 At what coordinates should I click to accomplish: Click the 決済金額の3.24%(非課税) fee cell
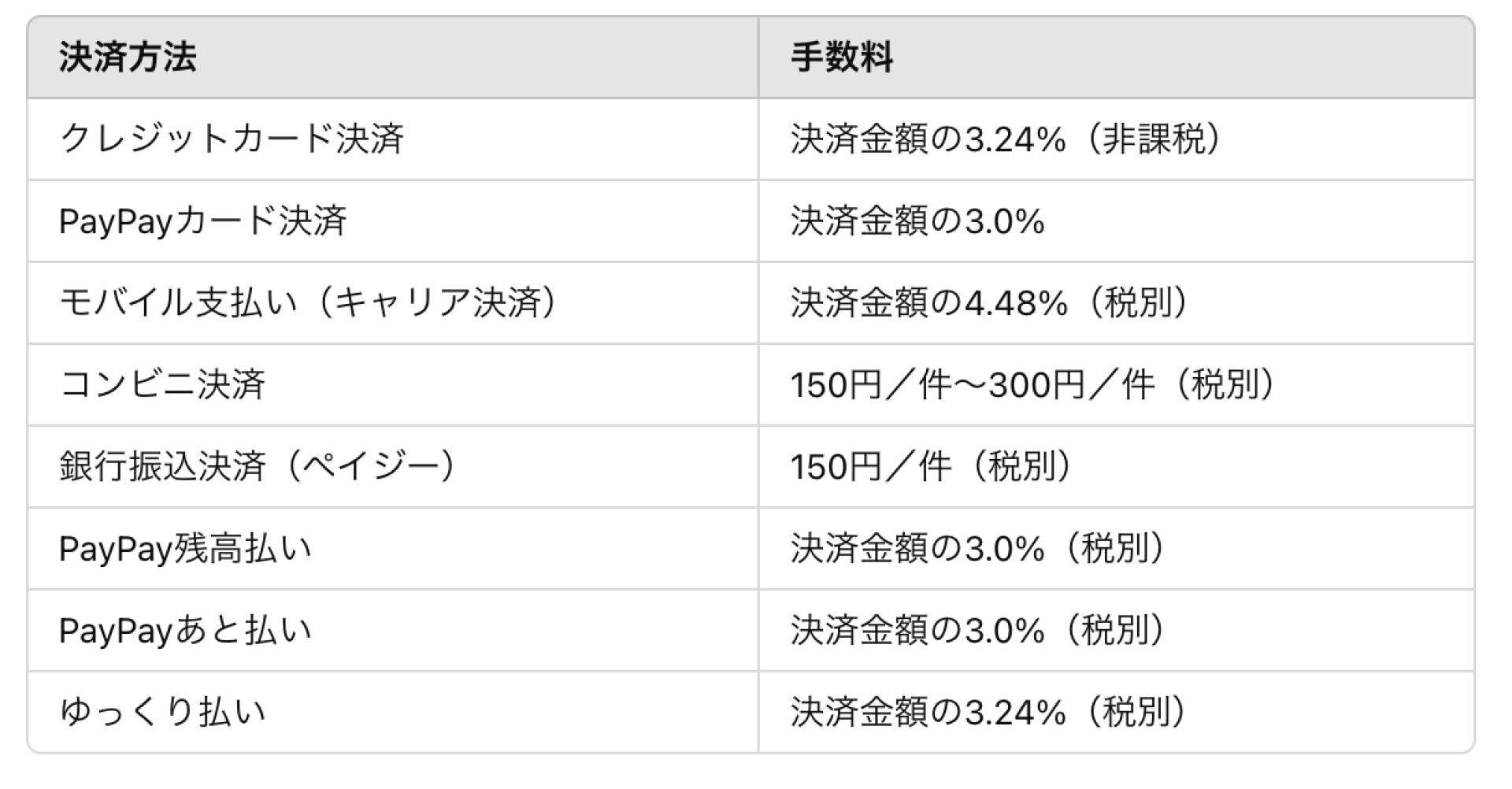tap(1116, 139)
